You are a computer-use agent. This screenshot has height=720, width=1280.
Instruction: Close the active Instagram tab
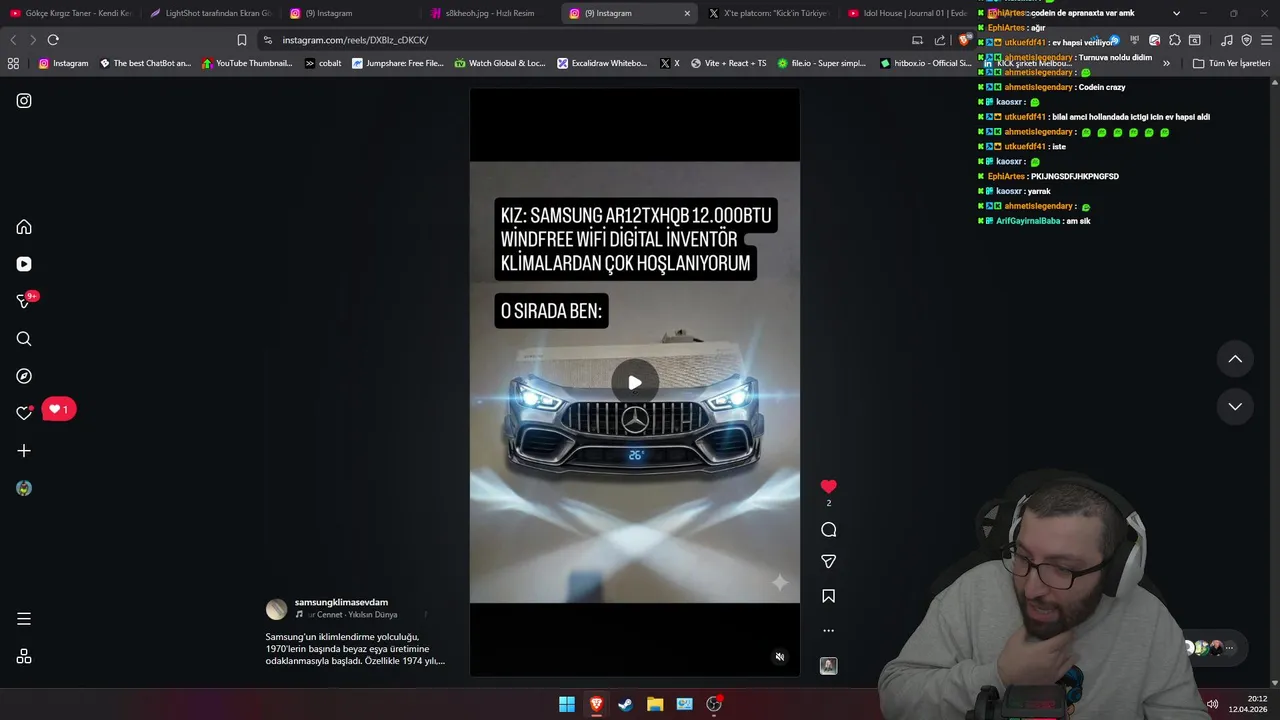click(687, 14)
